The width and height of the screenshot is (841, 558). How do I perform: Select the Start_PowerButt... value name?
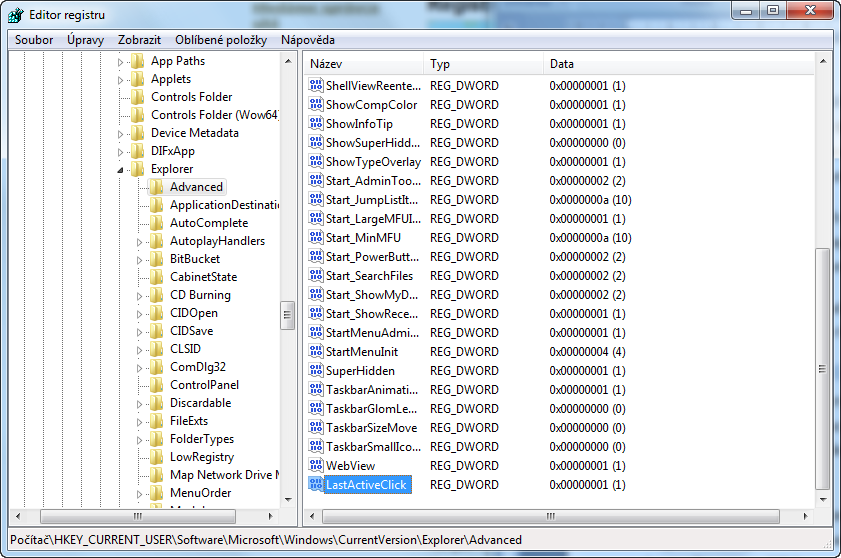(372, 256)
